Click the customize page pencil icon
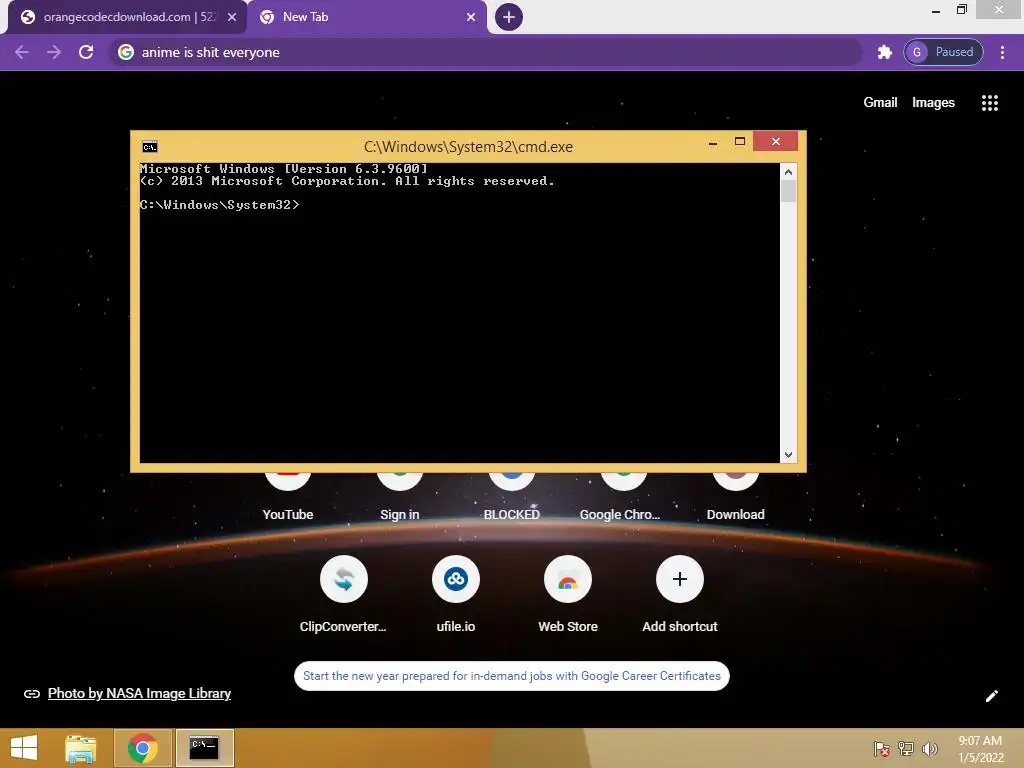 pos(992,696)
